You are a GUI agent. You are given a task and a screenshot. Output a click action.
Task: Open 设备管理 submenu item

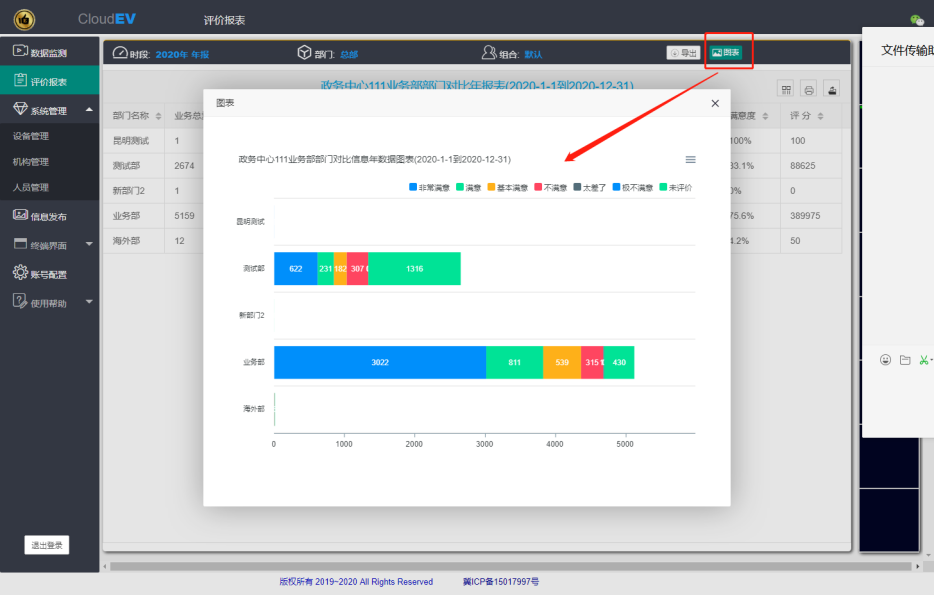(x=31, y=136)
